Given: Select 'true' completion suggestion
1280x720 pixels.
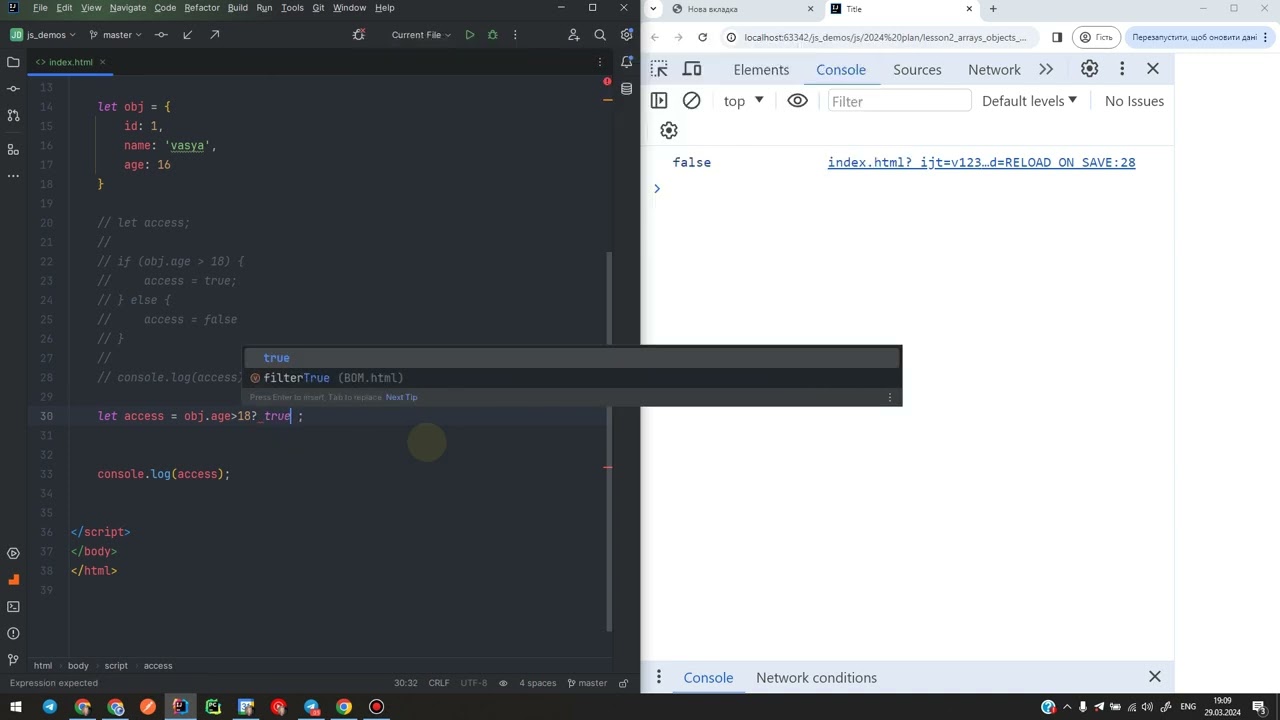Looking at the screenshot, I should coord(572,358).
